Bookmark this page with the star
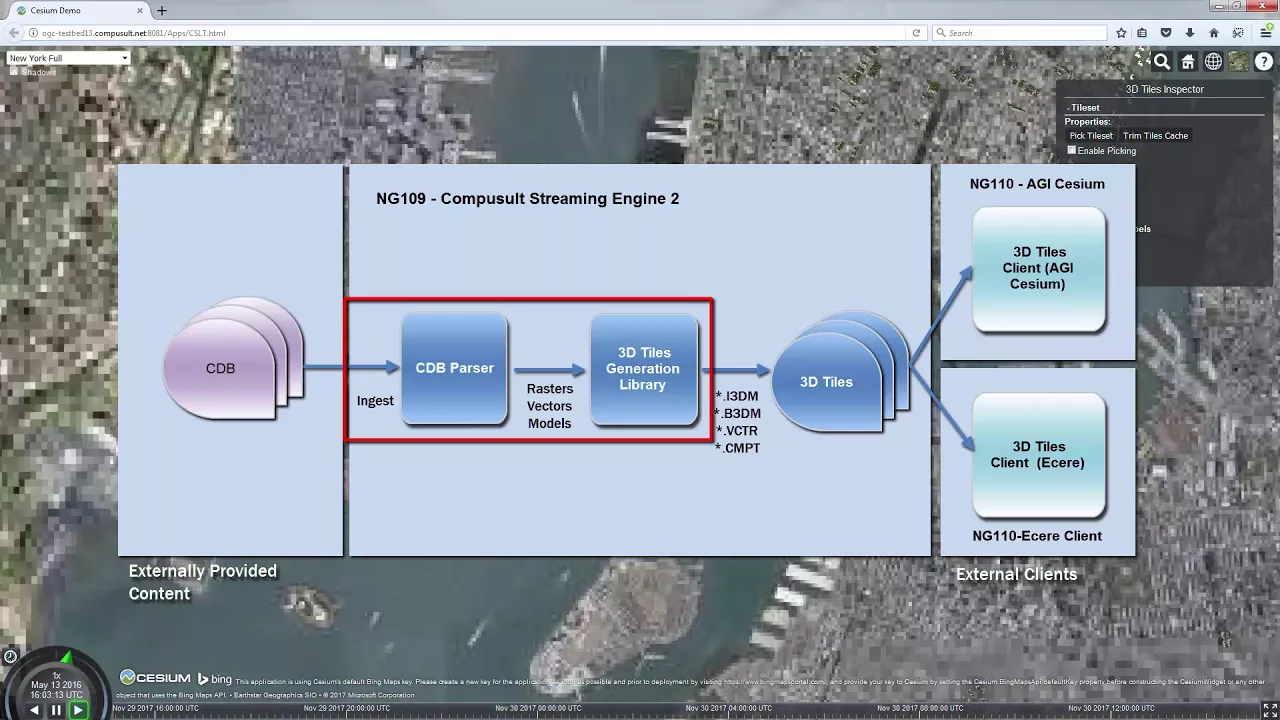The width and height of the screenshot is (1280, 720). [x=1121, y=33]
